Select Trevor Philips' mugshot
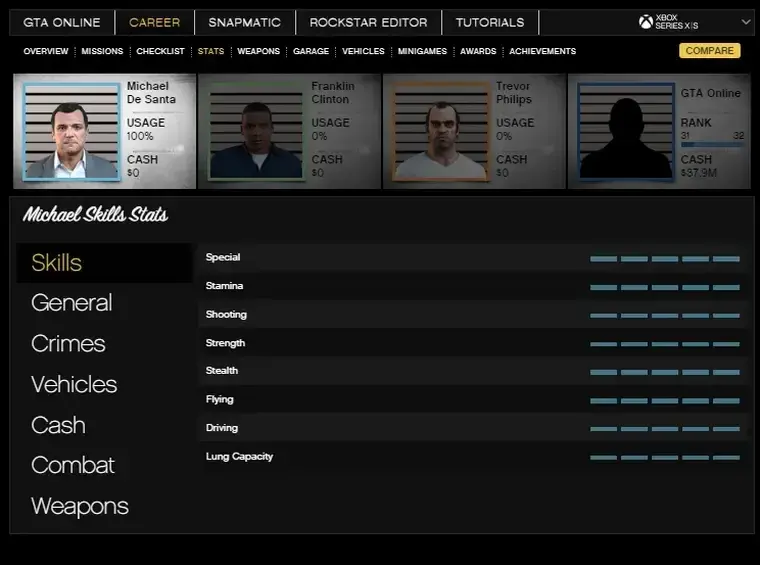This screenshot has width=760, height=565. (x=441, y=131)
